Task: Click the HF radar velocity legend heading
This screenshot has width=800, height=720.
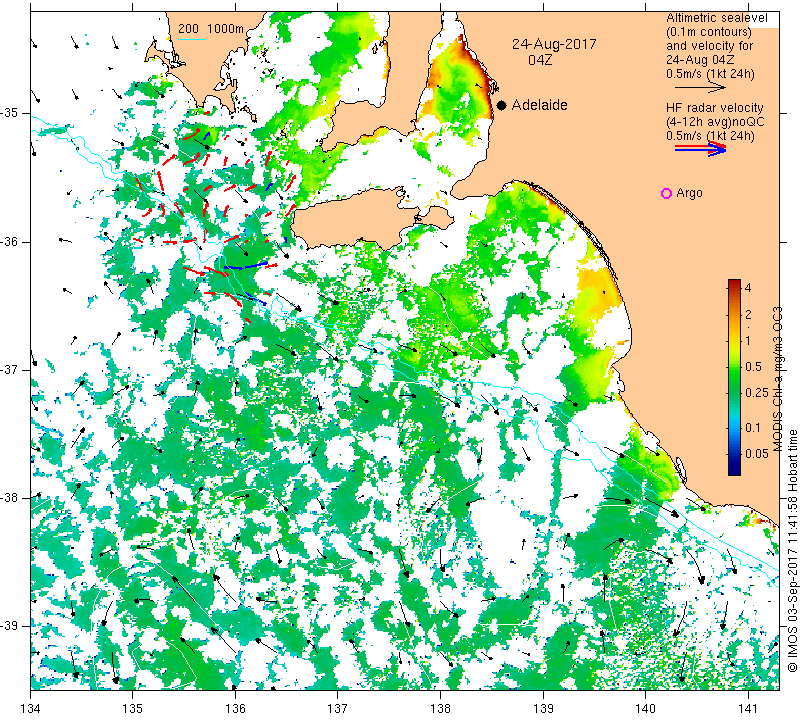Action: pos(714,108)
